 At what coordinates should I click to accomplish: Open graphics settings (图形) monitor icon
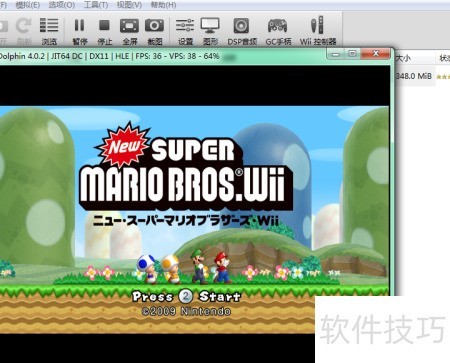point(210,31)
